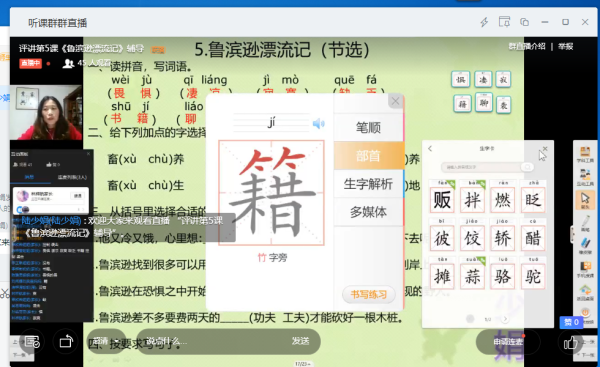Image resolution: width=600 pixels, height=367 pixels.
Task: Open the 贩 character card
Action: [x=442, y=199]
